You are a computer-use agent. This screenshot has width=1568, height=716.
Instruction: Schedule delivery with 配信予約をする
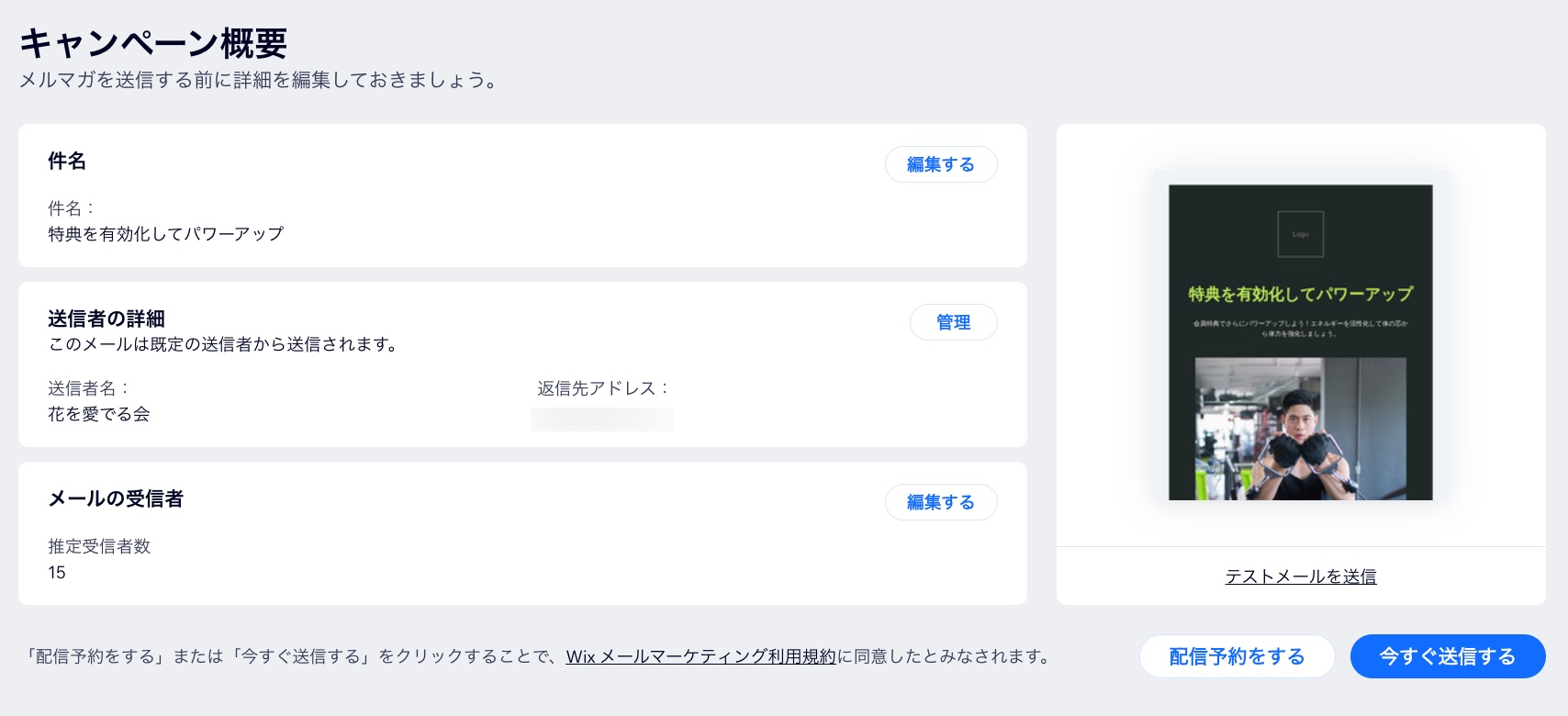click(1237, 655)
